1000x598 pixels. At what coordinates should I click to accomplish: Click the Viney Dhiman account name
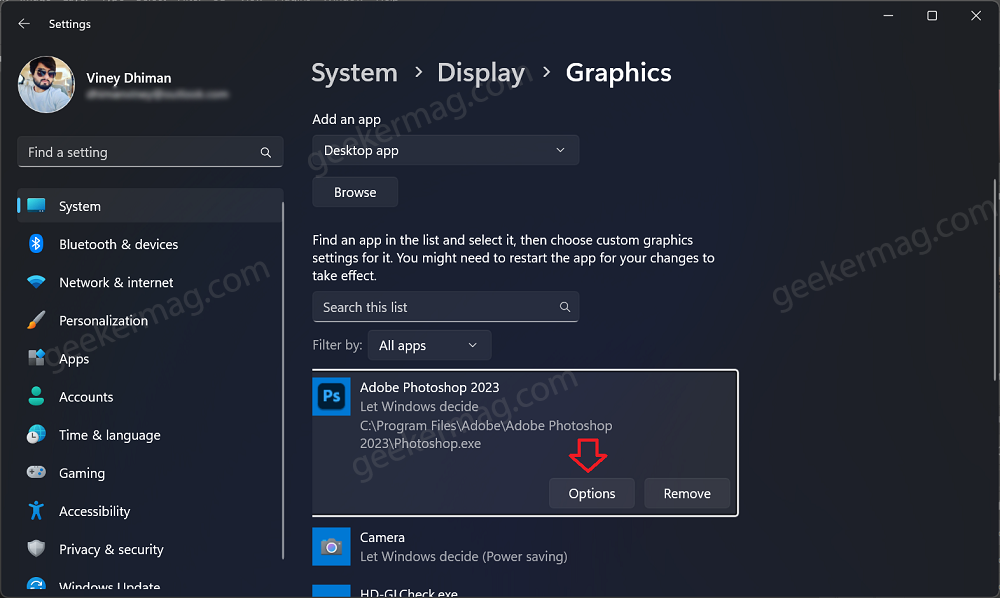point(129,78)
